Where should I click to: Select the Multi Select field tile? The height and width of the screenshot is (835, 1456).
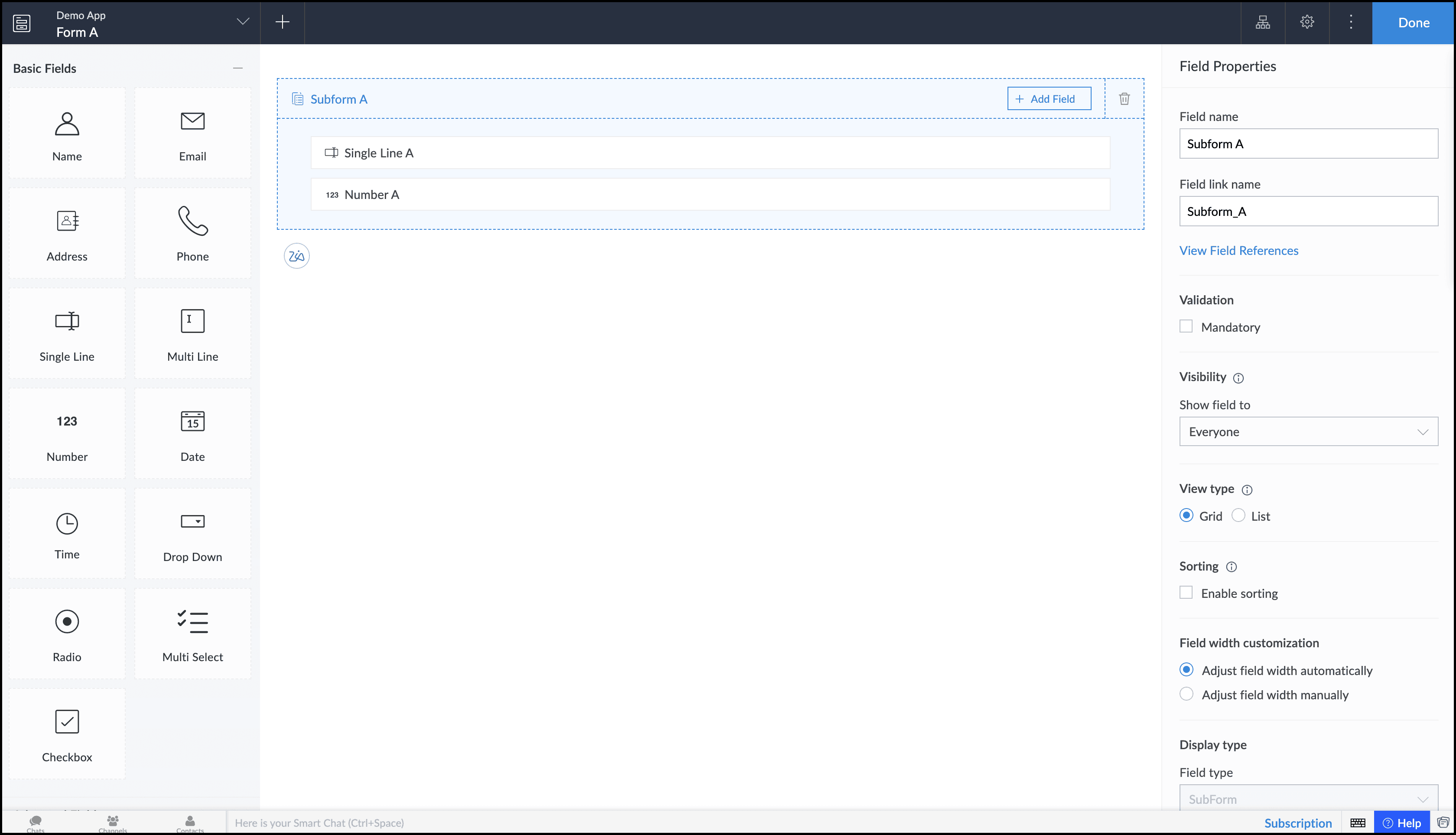(x=192, y=634)
